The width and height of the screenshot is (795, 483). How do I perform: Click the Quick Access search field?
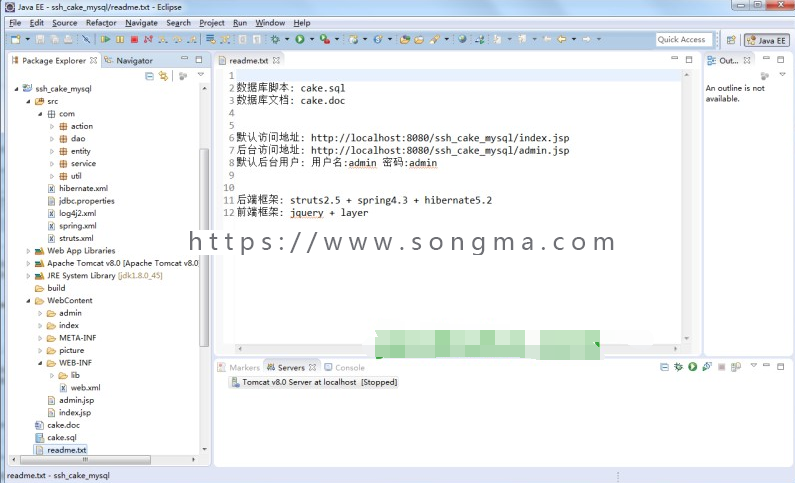coord(684,40)
